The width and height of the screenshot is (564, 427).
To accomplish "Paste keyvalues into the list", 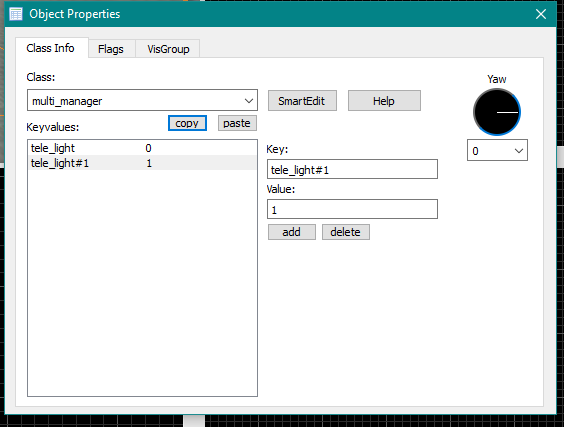I will coord(237,123).
